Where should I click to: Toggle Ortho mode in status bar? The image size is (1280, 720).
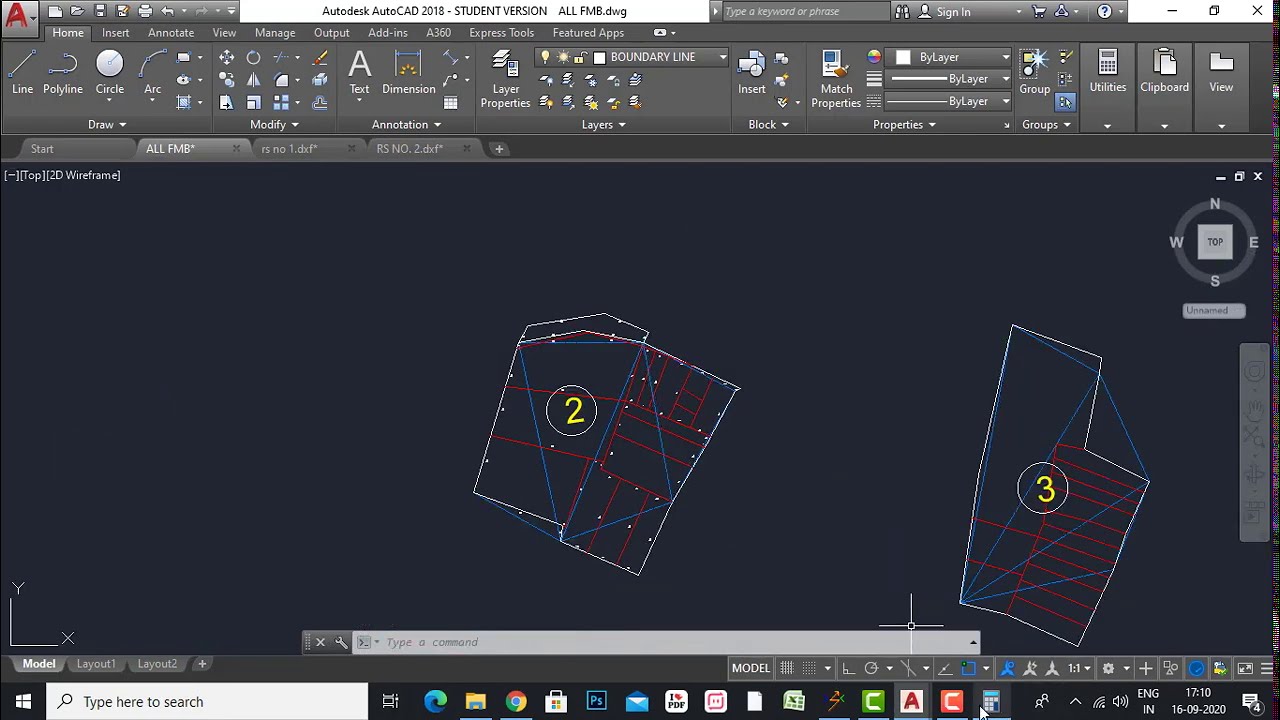(848, 668)
